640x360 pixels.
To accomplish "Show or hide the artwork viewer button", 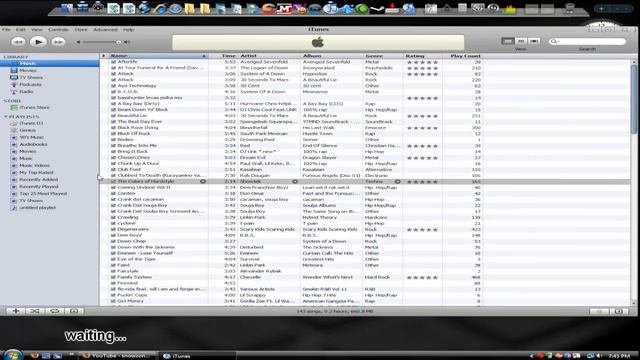I will [74, 311].
